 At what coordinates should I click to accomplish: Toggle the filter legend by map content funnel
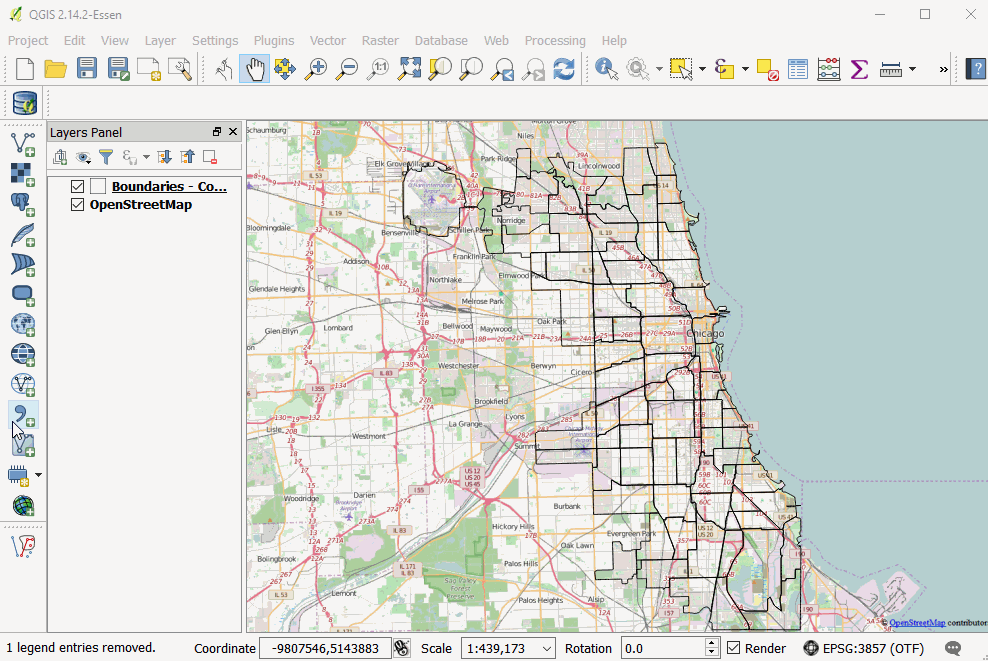click(106, 157)
